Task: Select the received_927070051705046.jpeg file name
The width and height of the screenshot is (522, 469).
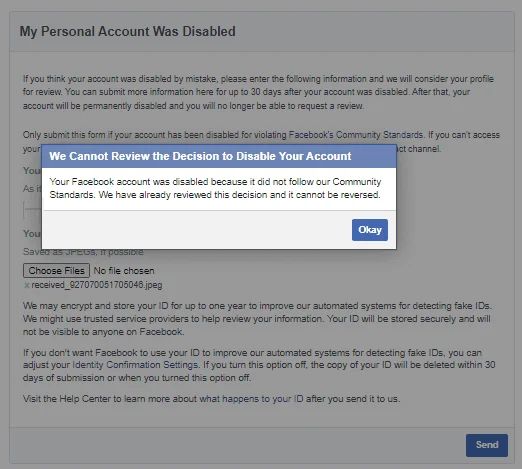Action: [x=97, y=285]
